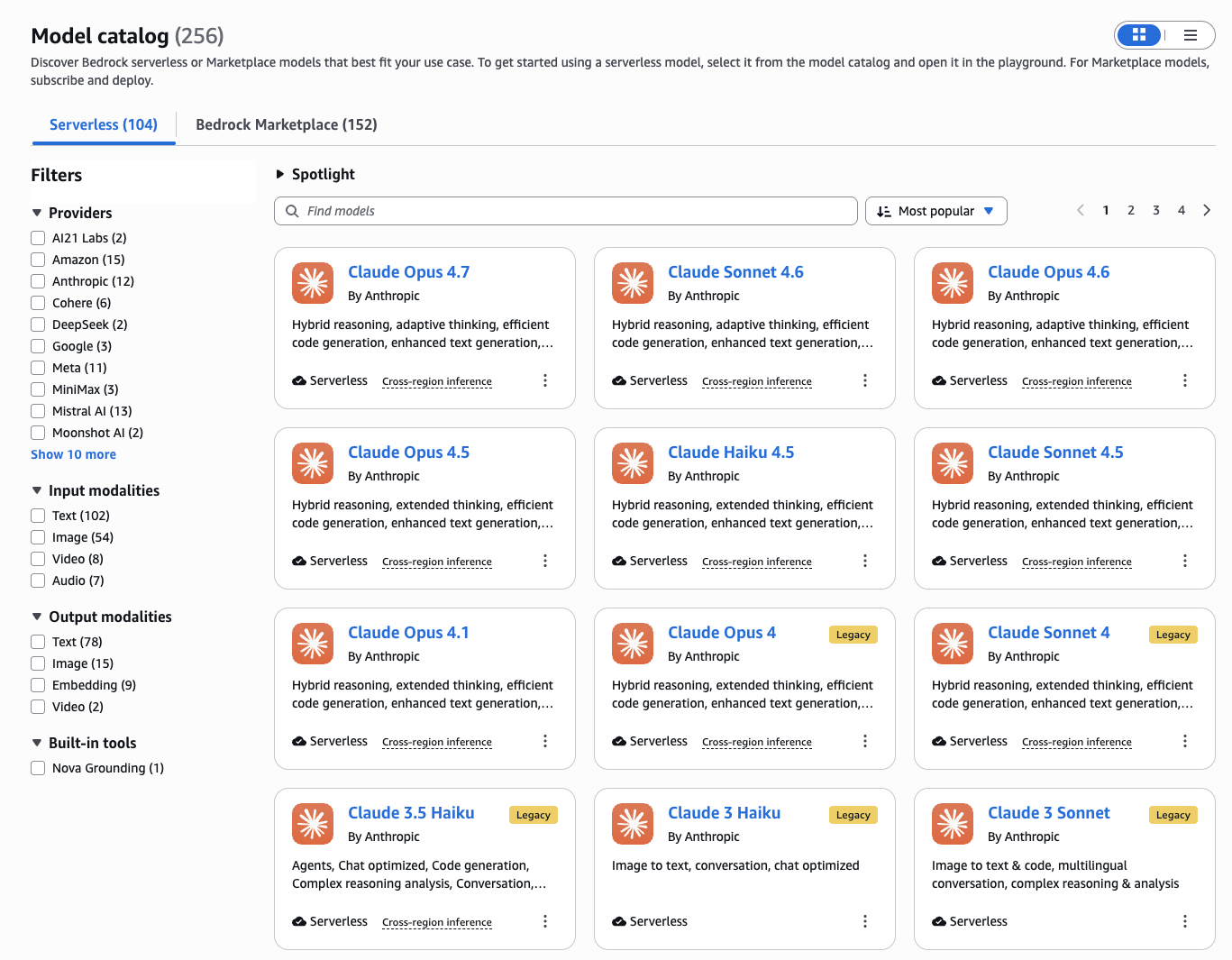Image resolution: width=1232 pixels, height=960 pixels.
Task: Check the Video output modality filter
Action: (38, 707)
